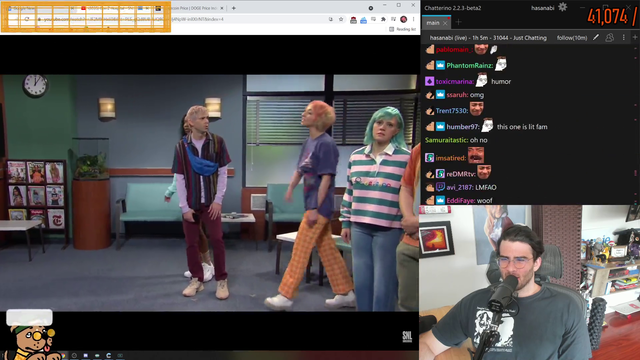Click emote in Trent7530's message
The width and height of the screenshot is (640, 360).
[x=476, y=109]
